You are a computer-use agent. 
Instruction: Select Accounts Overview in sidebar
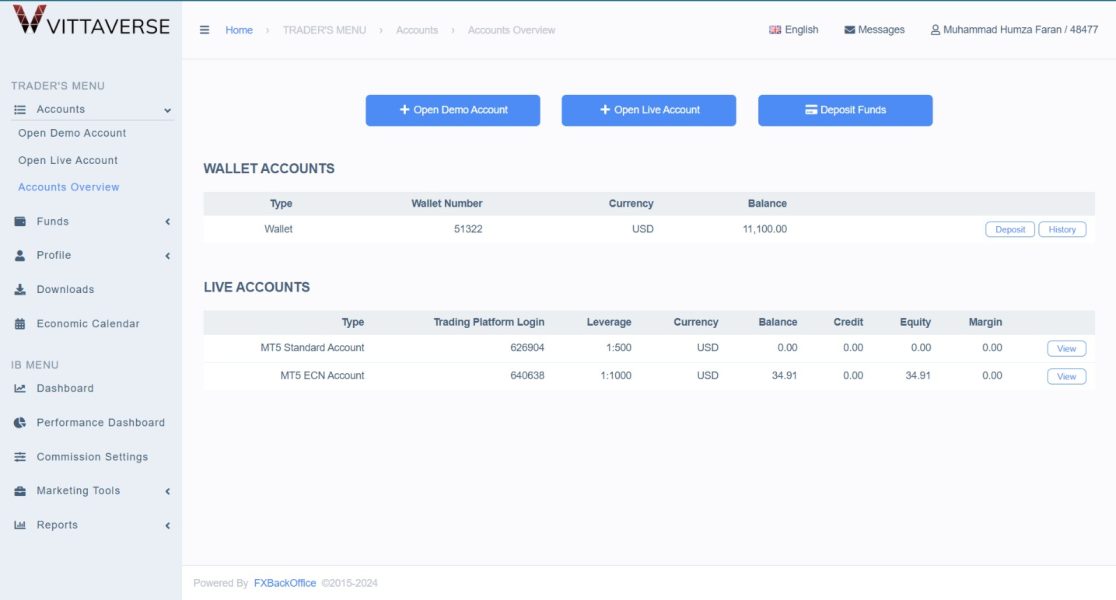pos(68,187)
